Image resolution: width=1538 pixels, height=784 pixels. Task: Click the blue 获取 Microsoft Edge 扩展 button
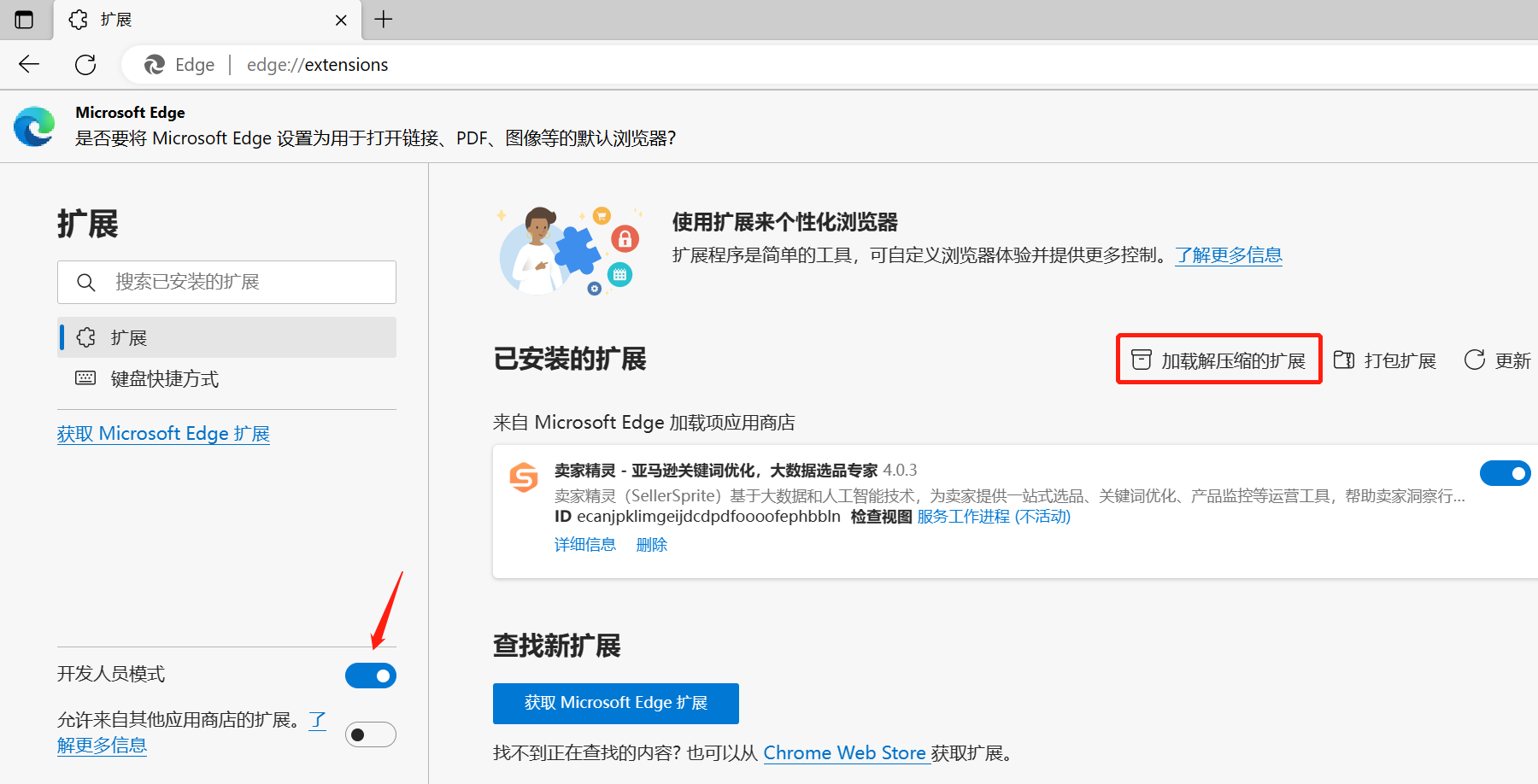click(616, 703)
